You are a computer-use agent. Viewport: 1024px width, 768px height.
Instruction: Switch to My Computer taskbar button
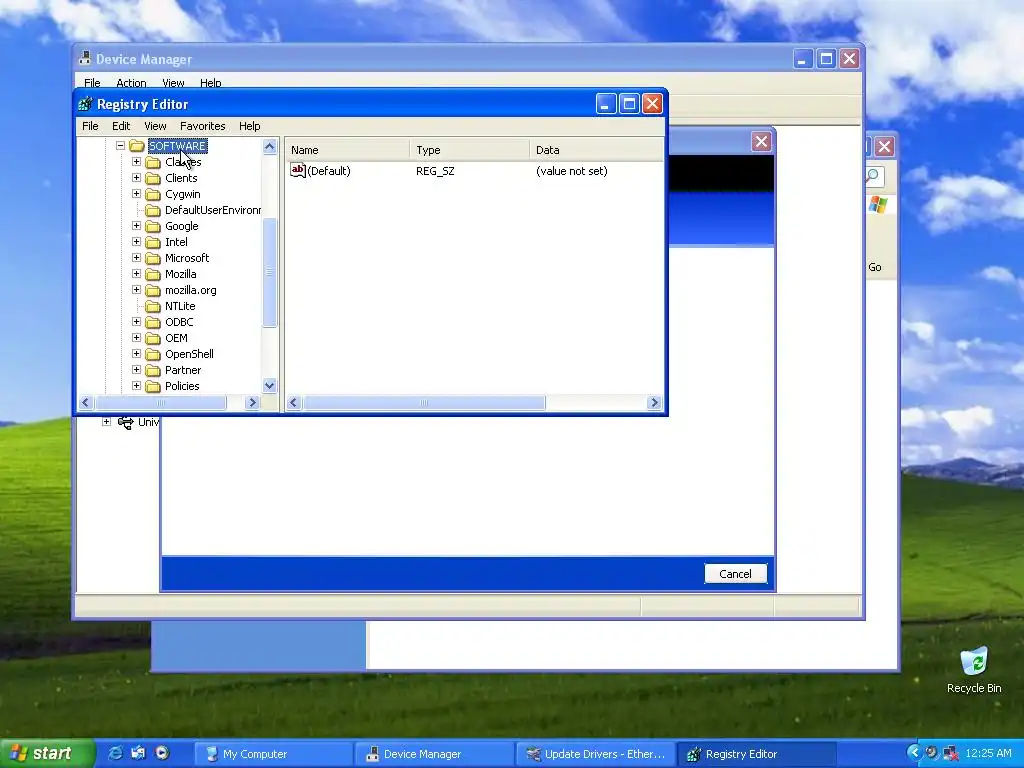coord(274,754)
